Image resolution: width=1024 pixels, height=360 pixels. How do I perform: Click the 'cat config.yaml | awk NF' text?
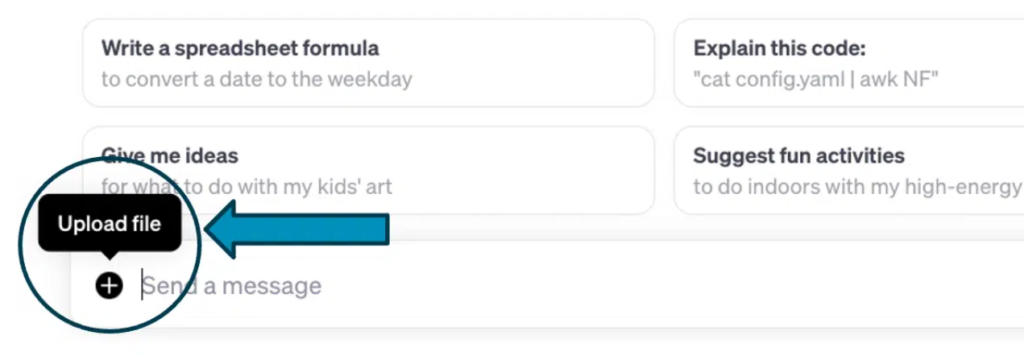point(816,79)
